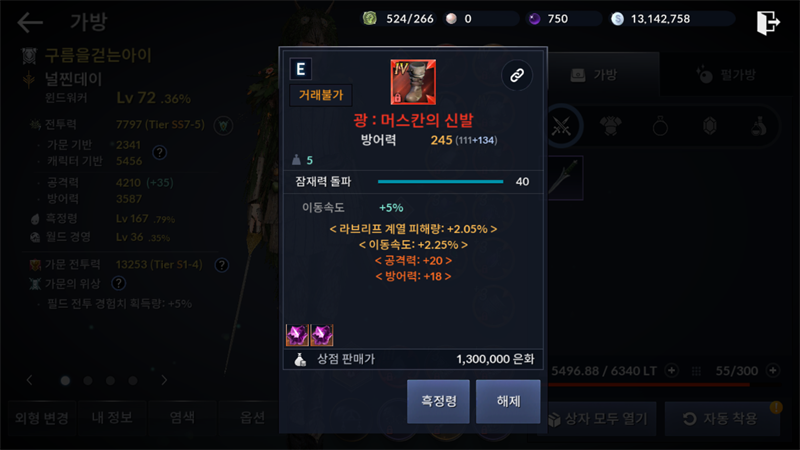Screen dimensions: 800x450
Task: Click the 흑정령 button
Action: pos(438,401)
